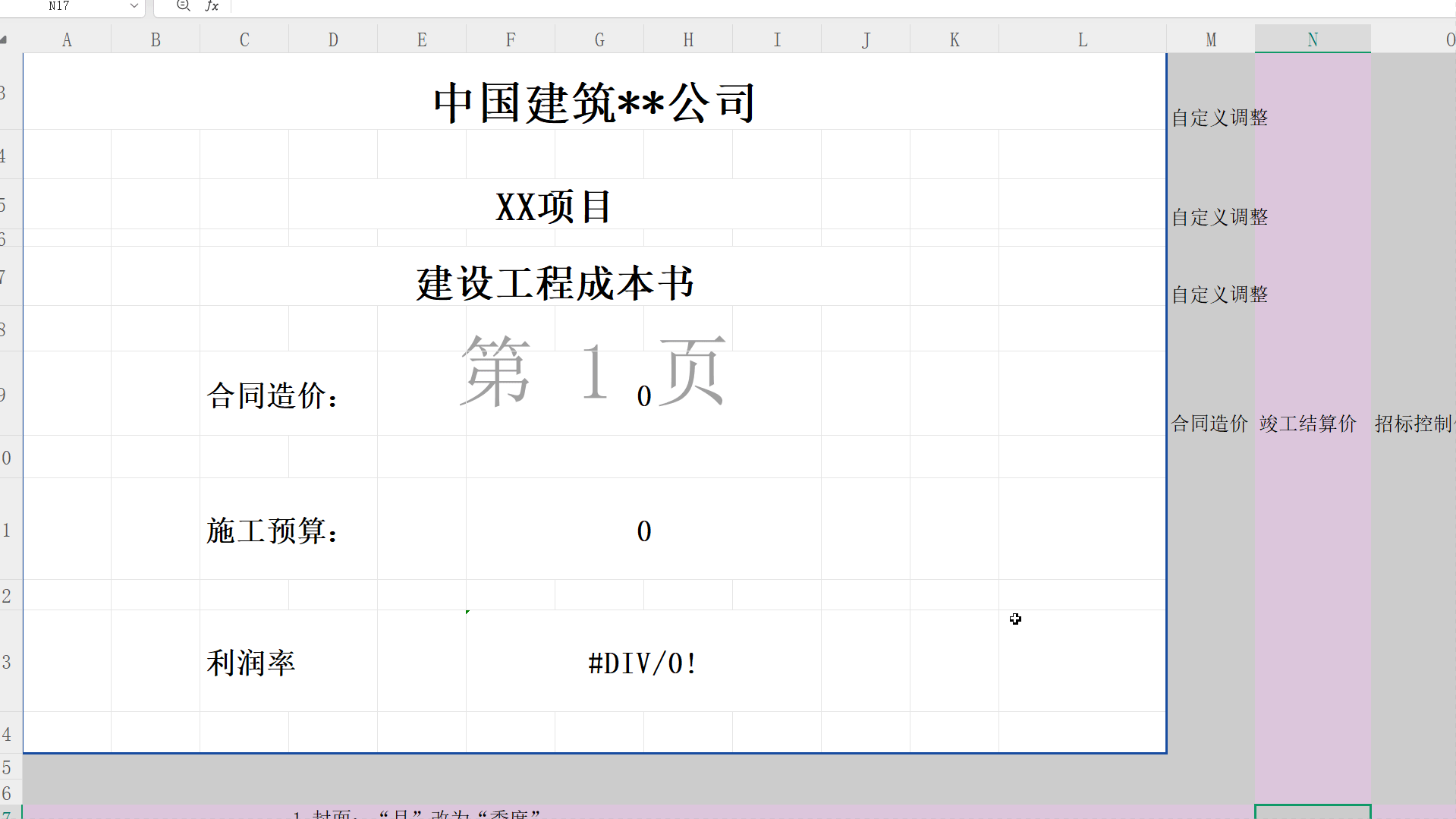Click the 0 value beside 施工预算
The image size is (1456, 819).
tap(644, 531)
